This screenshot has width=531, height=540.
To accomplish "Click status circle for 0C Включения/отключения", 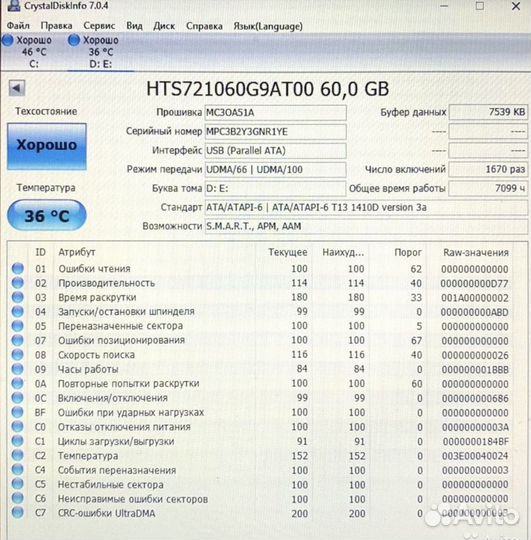I will tap(18, 398).
